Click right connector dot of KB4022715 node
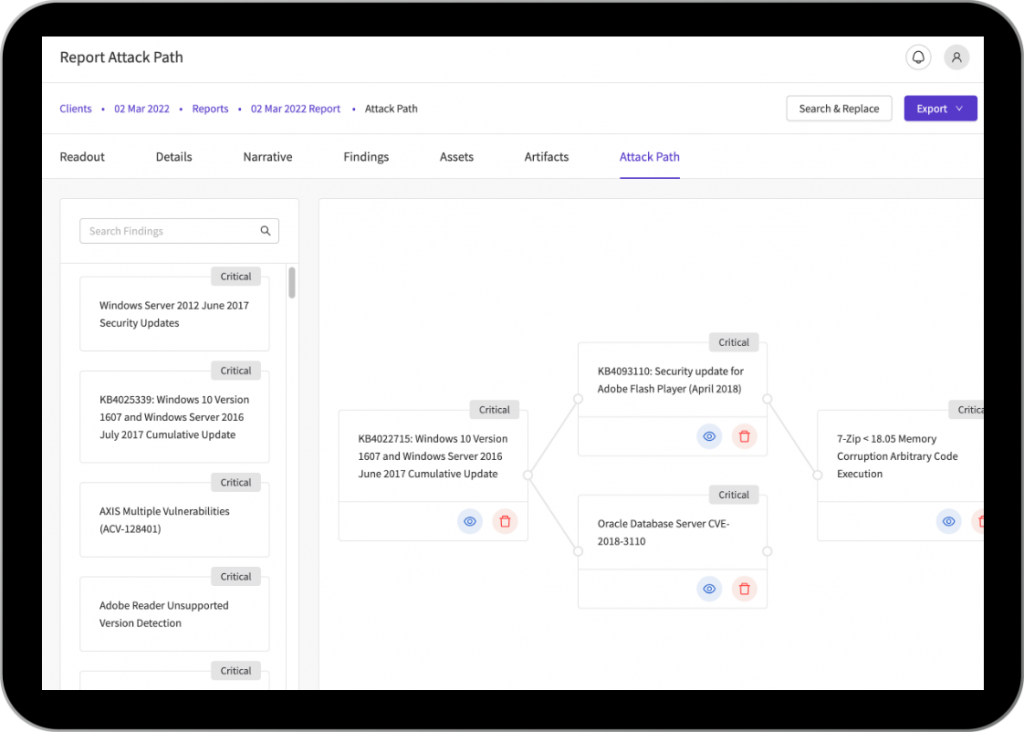 pos(528,475)
